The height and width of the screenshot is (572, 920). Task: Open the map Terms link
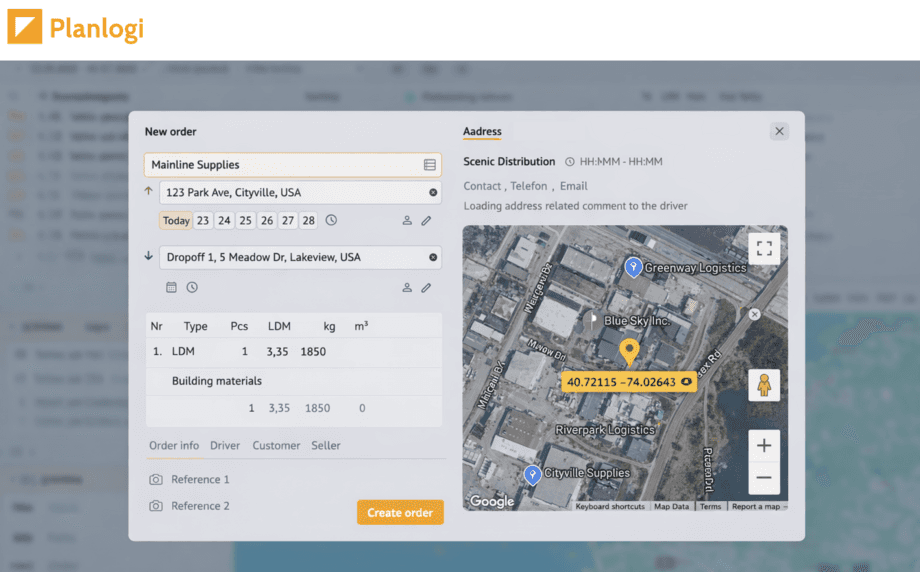coord(710,506)
